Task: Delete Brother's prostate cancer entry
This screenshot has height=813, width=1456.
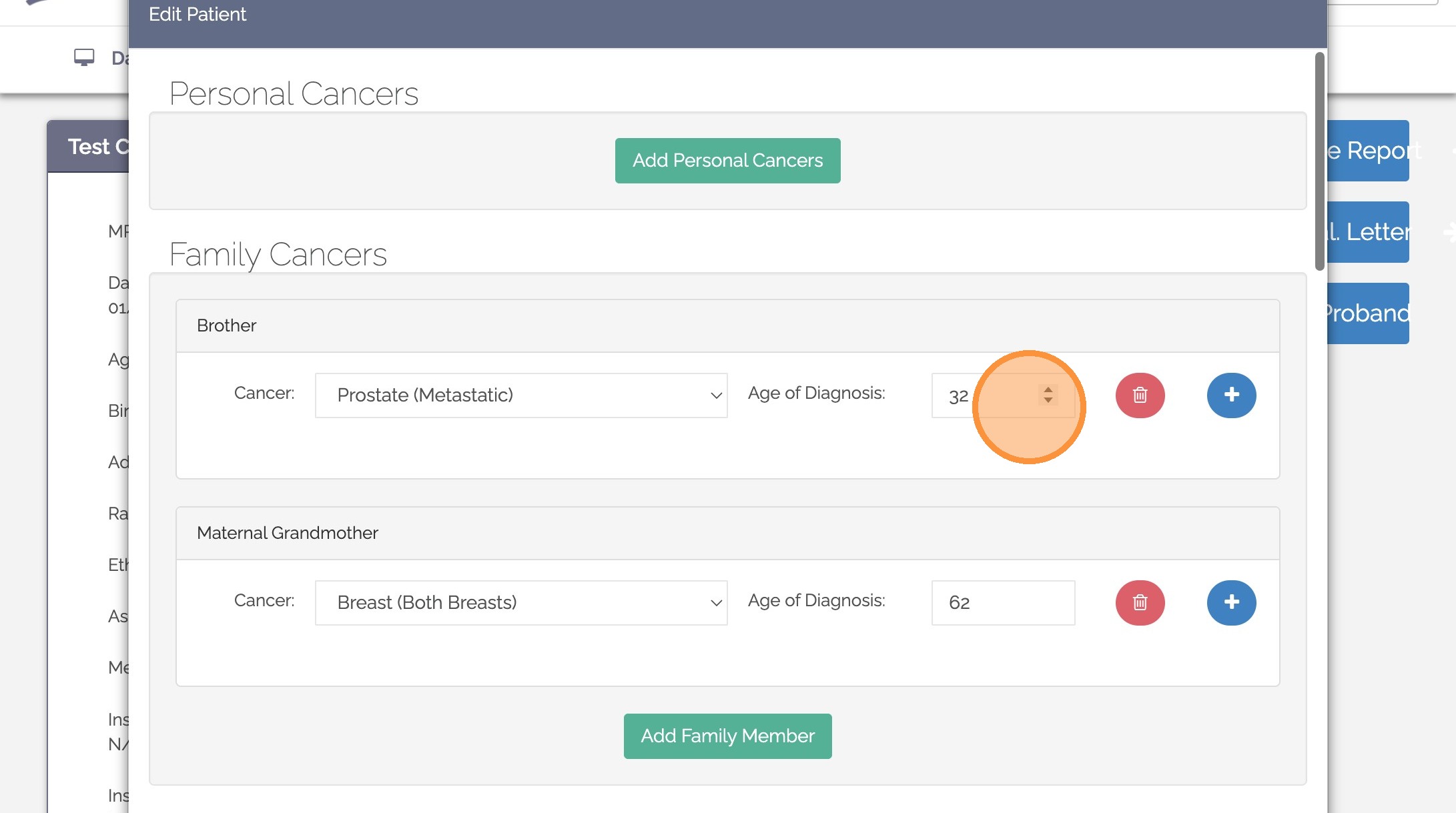Action: (1140, 395)
